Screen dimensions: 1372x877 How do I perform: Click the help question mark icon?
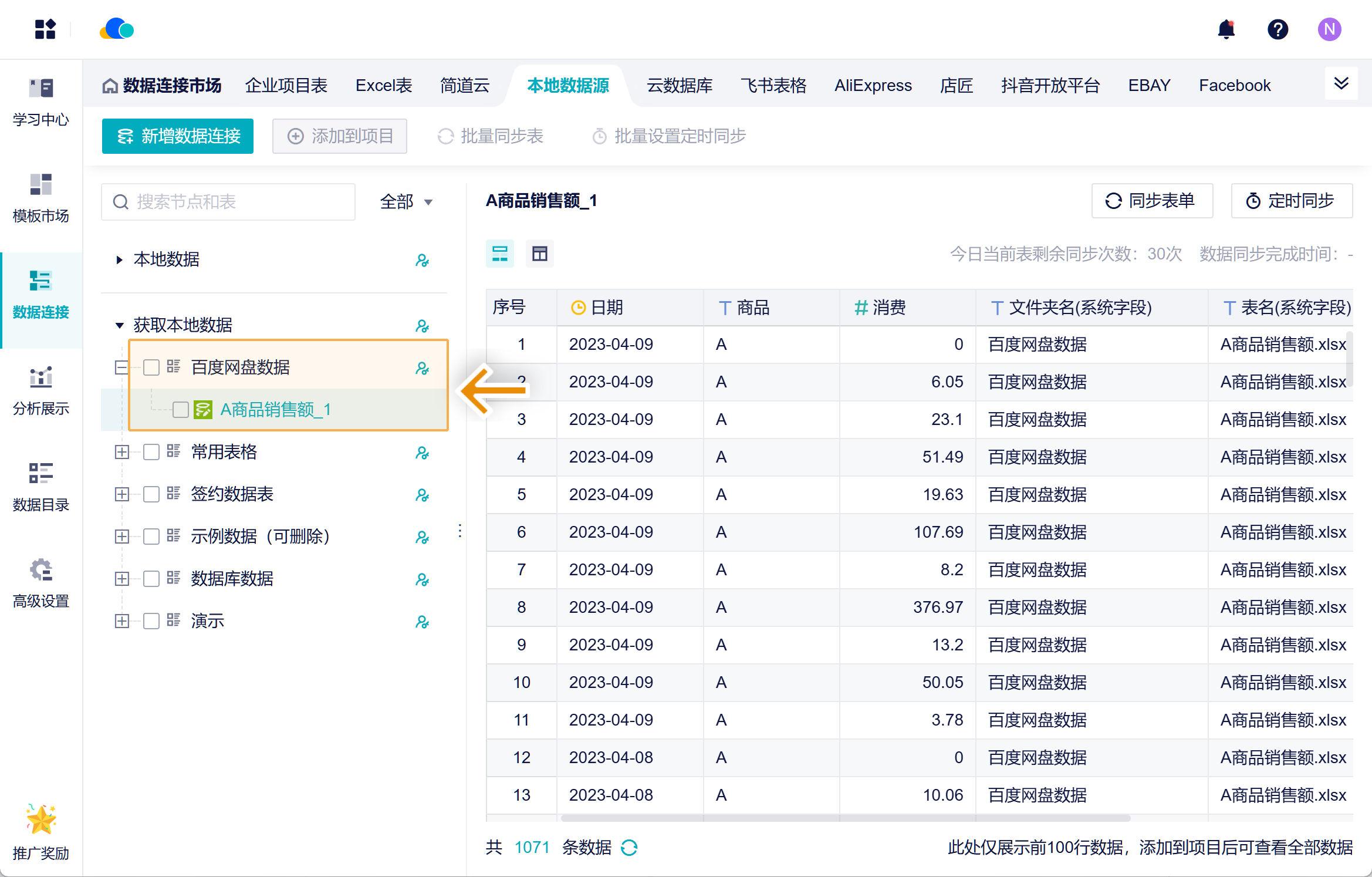click(x=1278, y=29)
